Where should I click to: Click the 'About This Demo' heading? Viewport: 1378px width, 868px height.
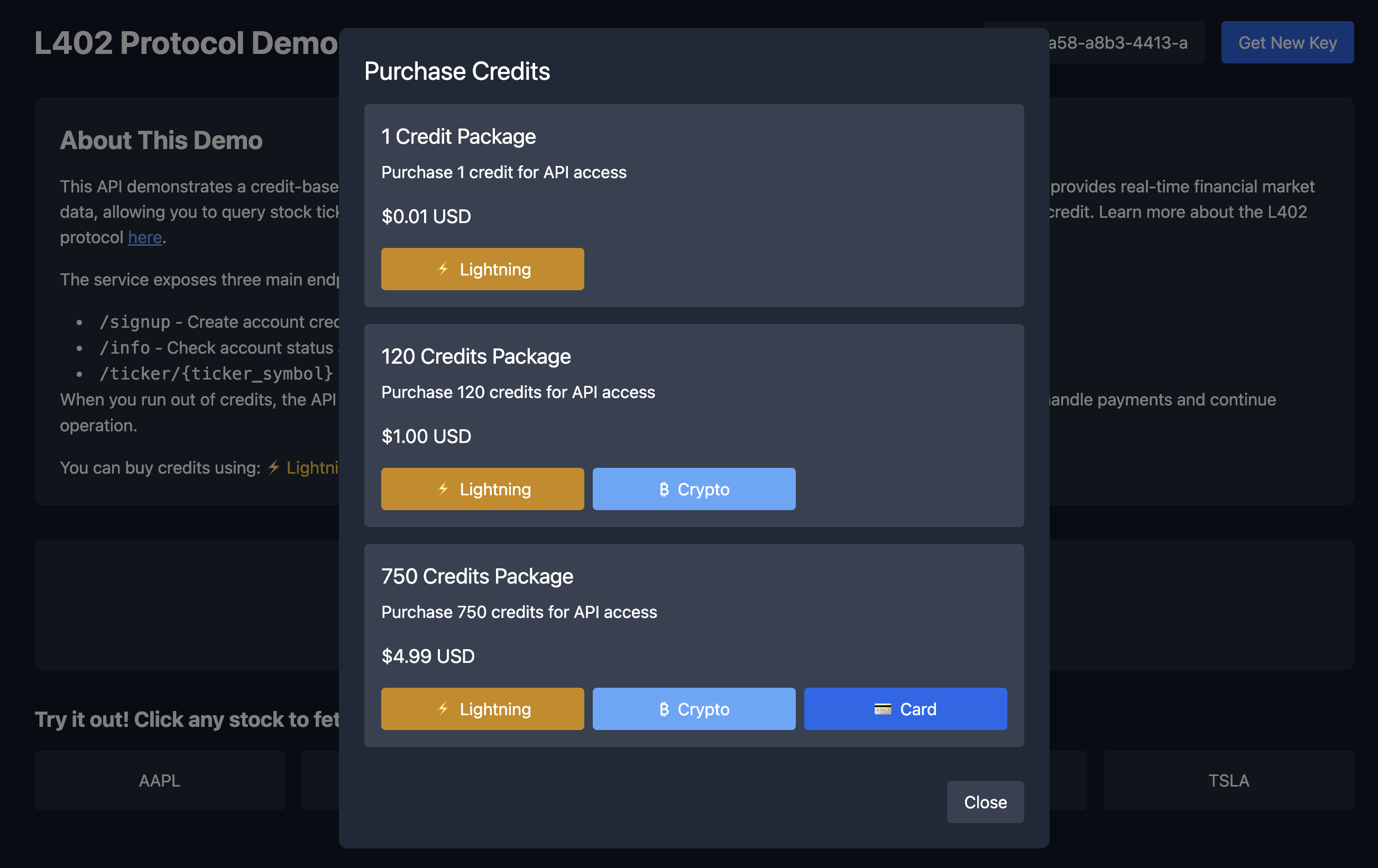pos(161,140)
